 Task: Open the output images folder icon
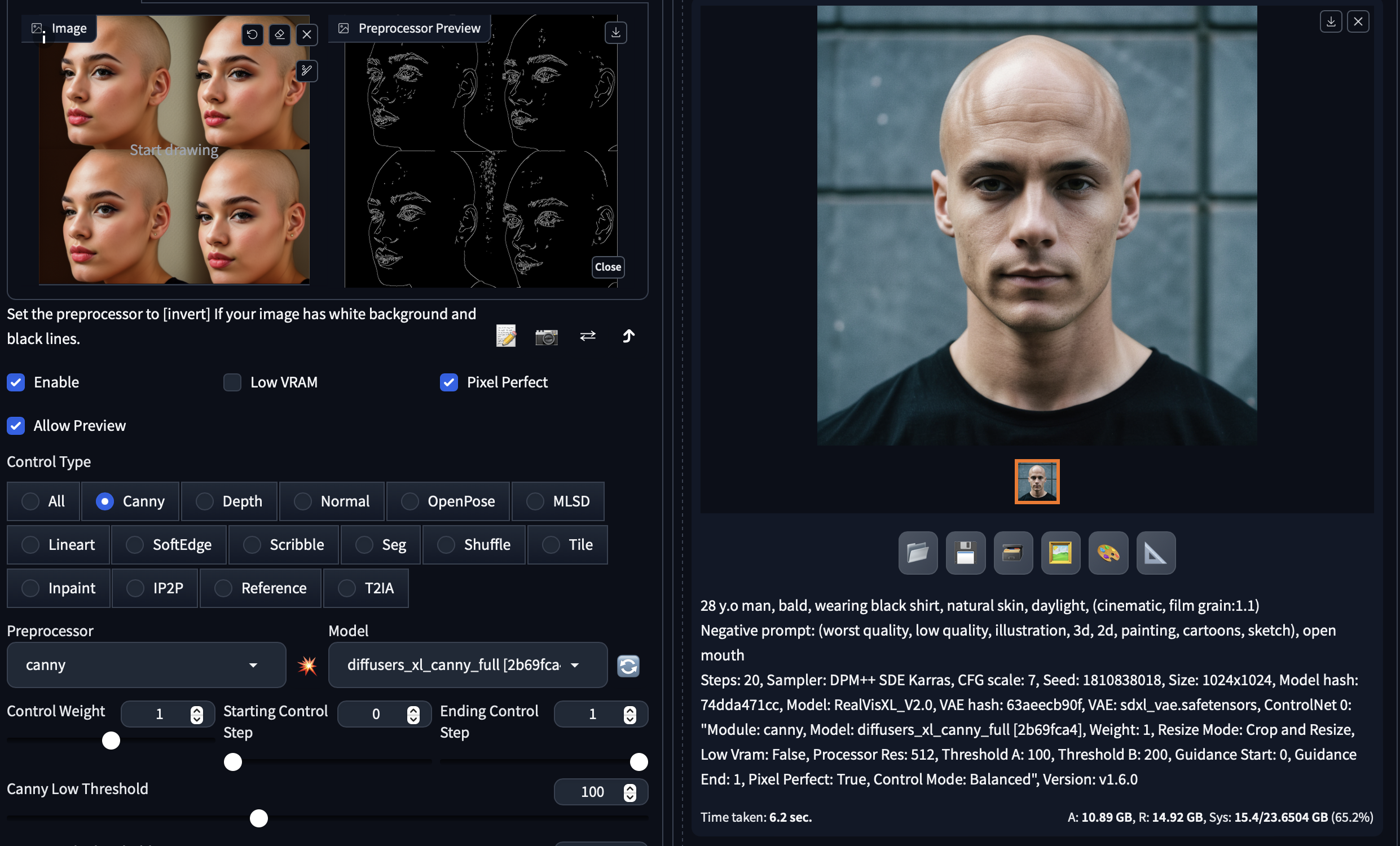pos(918,552)
